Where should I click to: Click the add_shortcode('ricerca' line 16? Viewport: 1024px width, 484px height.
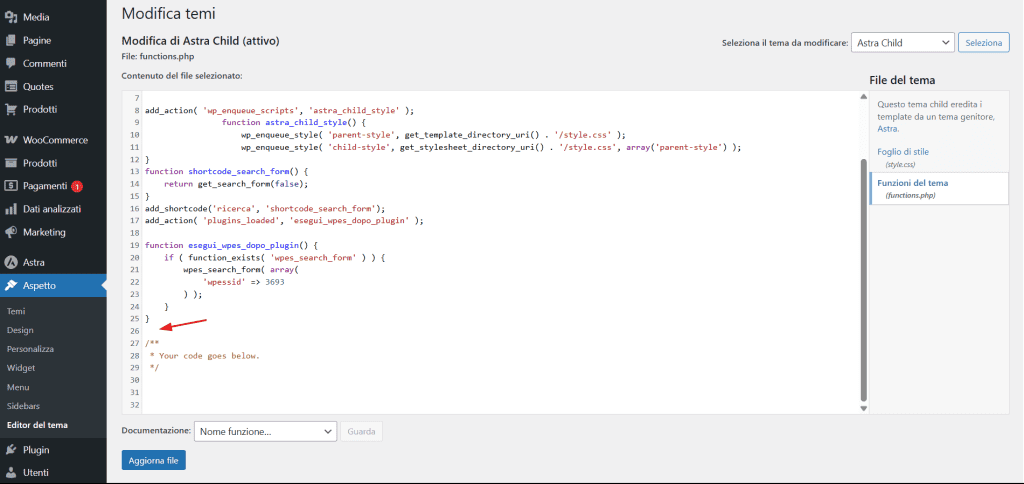(x=265, y=208)
